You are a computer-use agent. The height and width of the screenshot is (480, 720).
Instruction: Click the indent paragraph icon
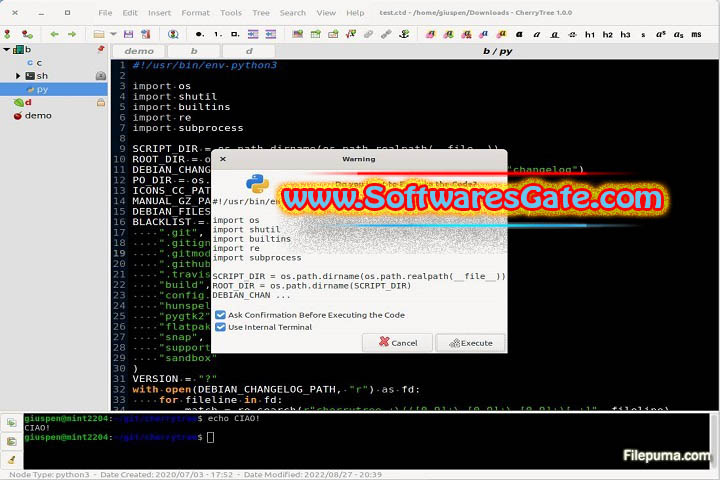pyautogui.click(x=253, y=34)
